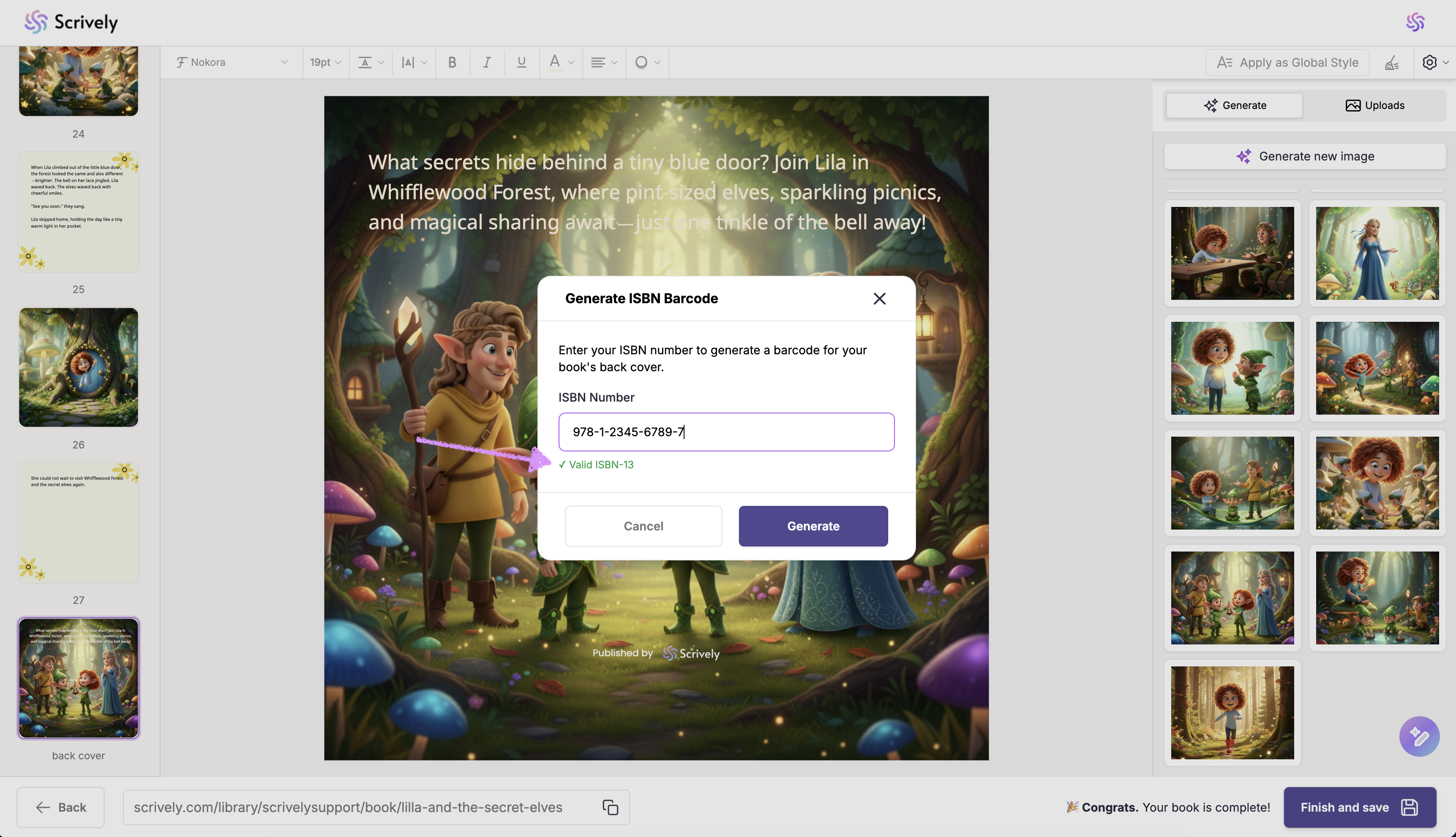The image size is (1456, 837).
Task: Expand the 19pt font size dropdown
Action: tap(325, 62)
